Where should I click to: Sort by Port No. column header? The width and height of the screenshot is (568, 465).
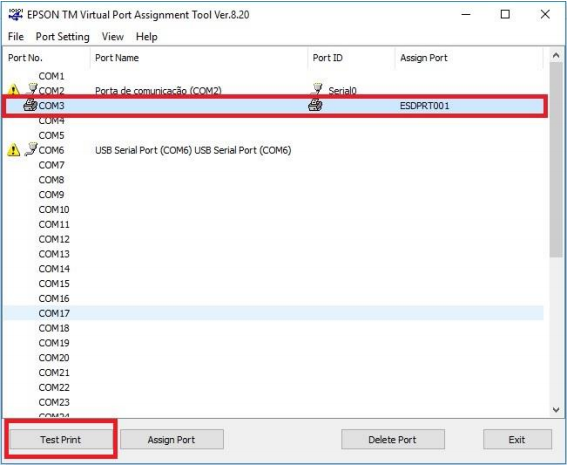tap(46, 58)
